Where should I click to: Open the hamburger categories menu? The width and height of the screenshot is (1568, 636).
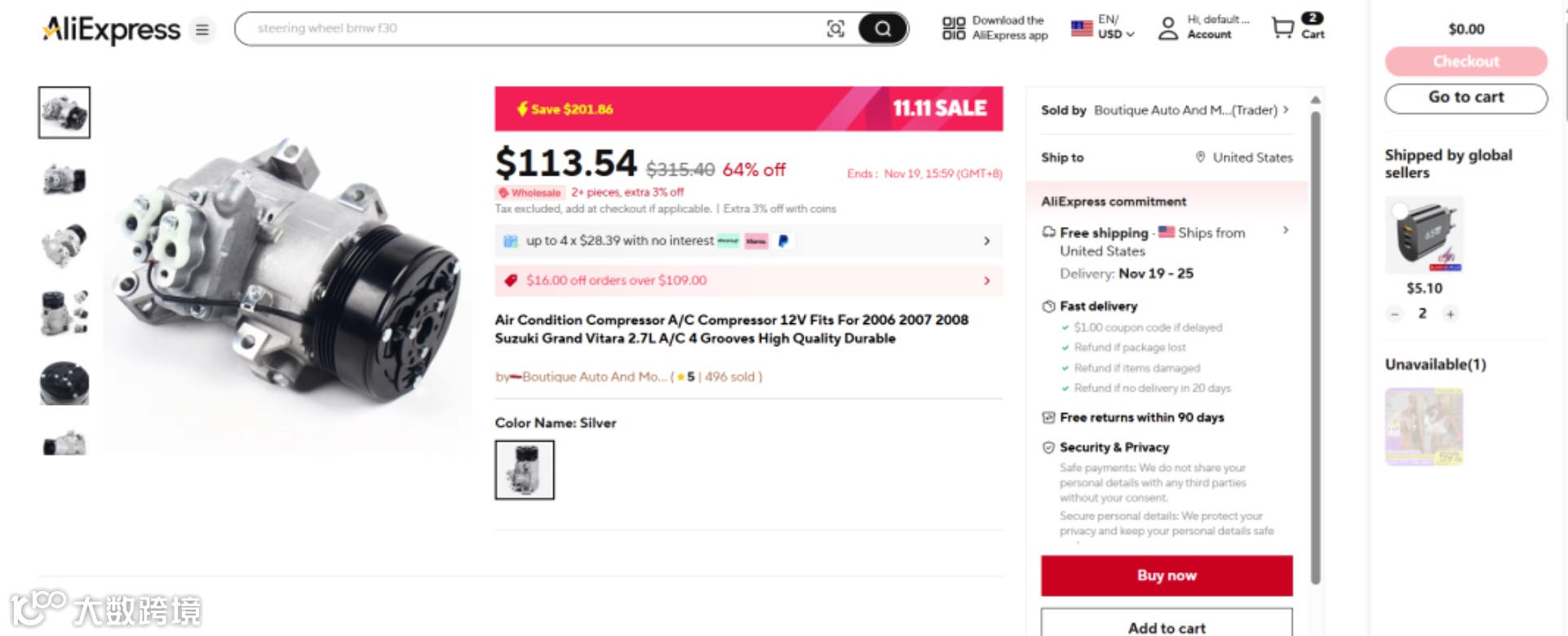pos(202,30)
